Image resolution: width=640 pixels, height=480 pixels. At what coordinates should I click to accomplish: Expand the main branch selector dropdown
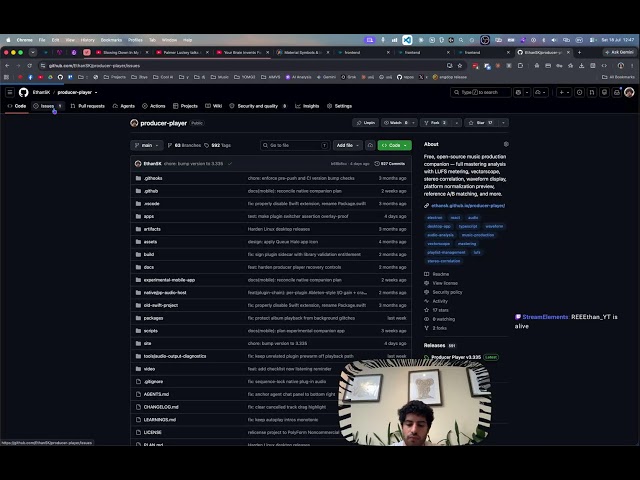coord(147,145)
